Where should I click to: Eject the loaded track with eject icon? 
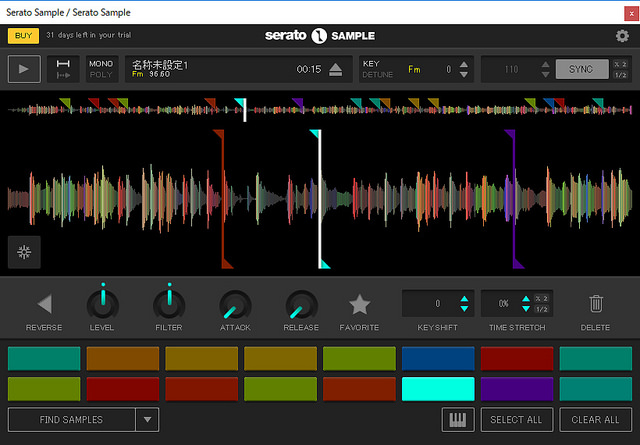[x=336, y=69]
